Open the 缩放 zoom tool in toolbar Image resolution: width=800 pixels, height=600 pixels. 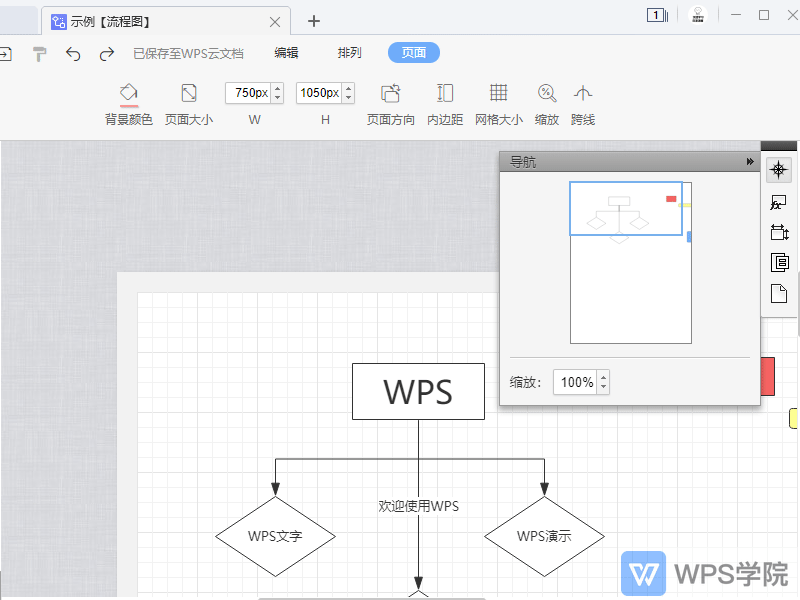(546, 105)
